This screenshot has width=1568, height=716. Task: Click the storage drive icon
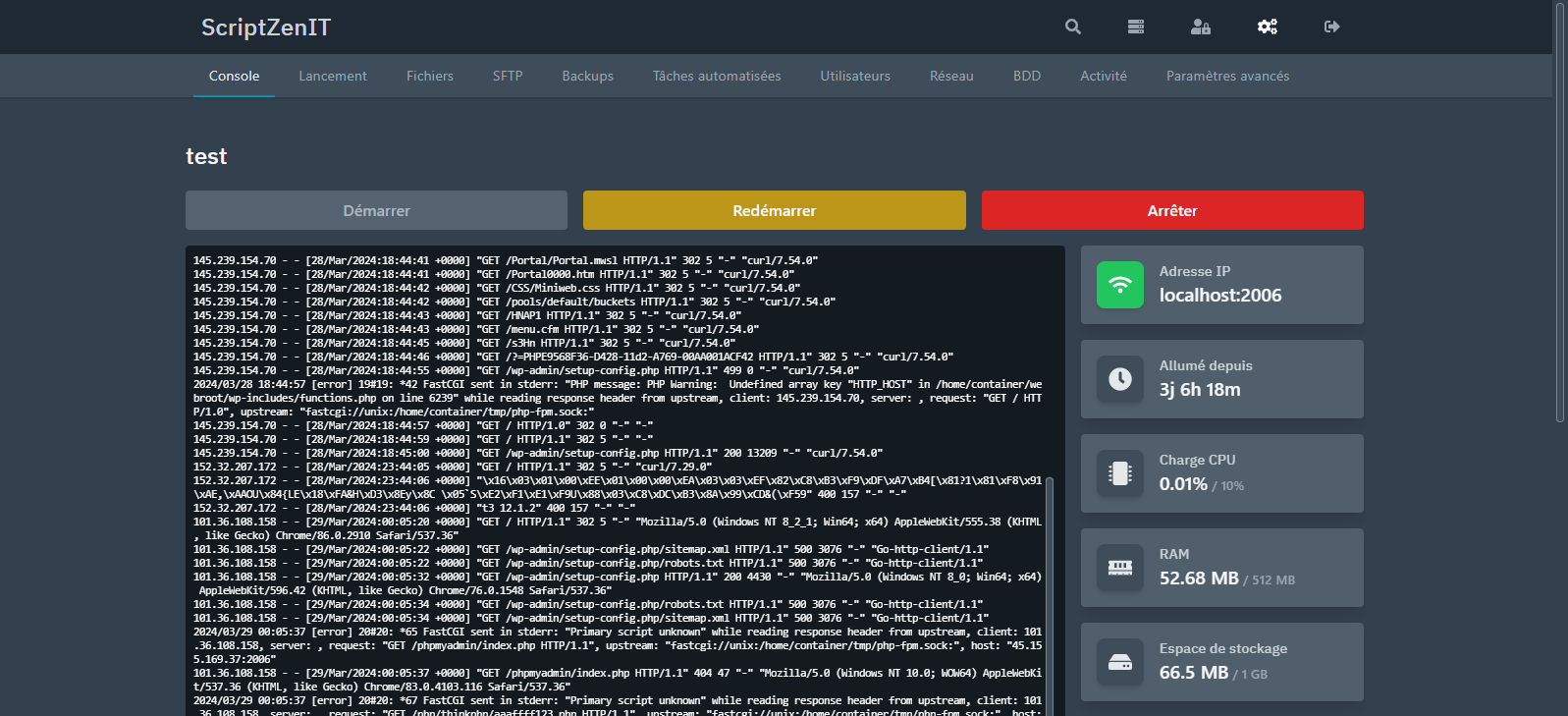coord(1120,662)
